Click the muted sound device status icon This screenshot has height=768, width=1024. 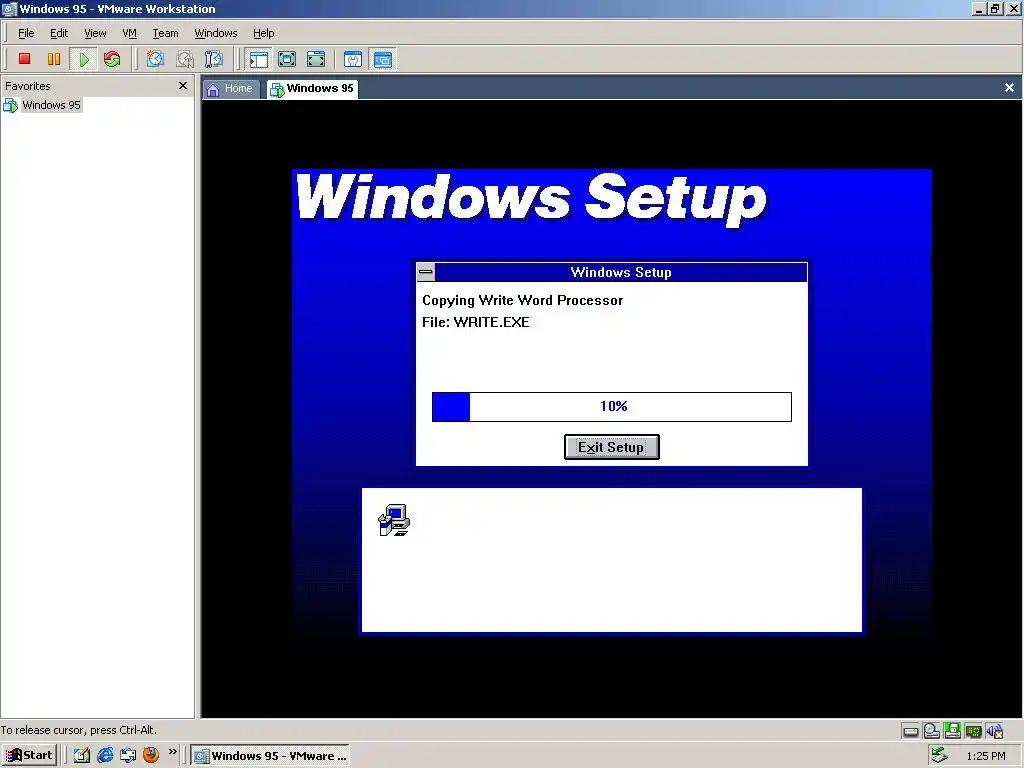point(995,731)
